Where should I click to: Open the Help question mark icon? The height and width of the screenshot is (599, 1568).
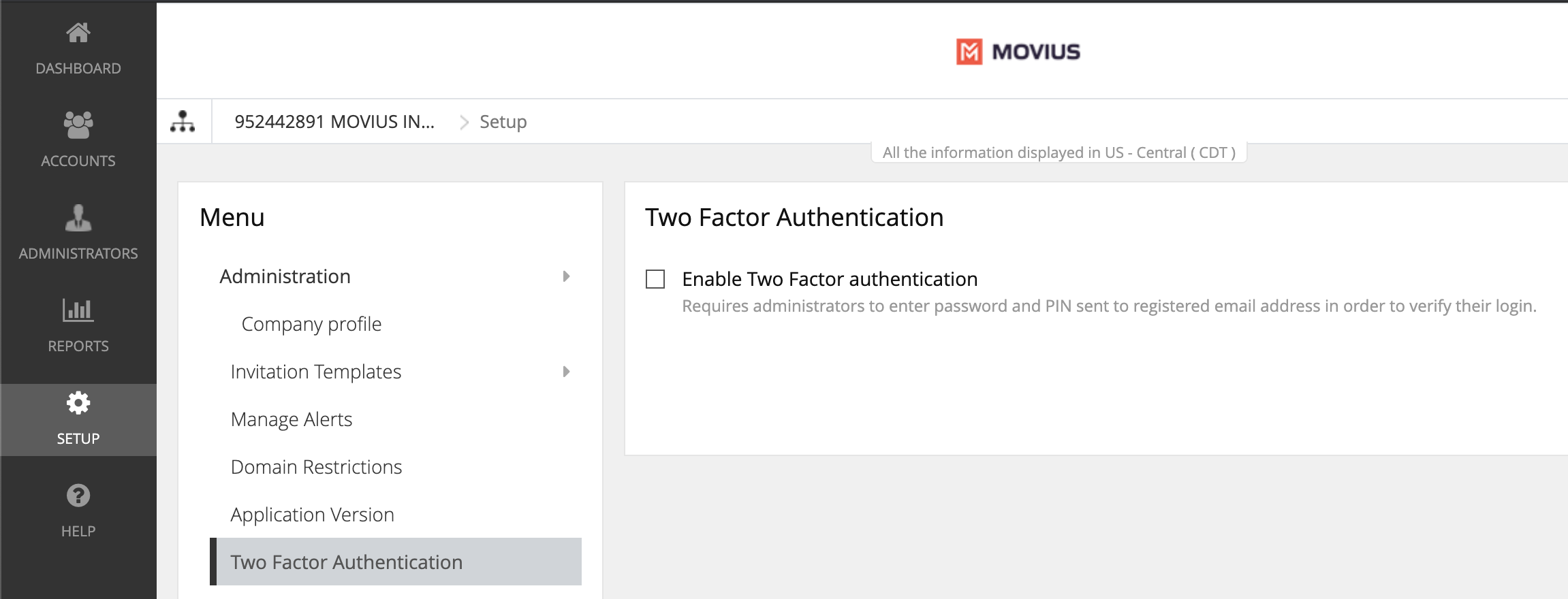click(78, 496)
